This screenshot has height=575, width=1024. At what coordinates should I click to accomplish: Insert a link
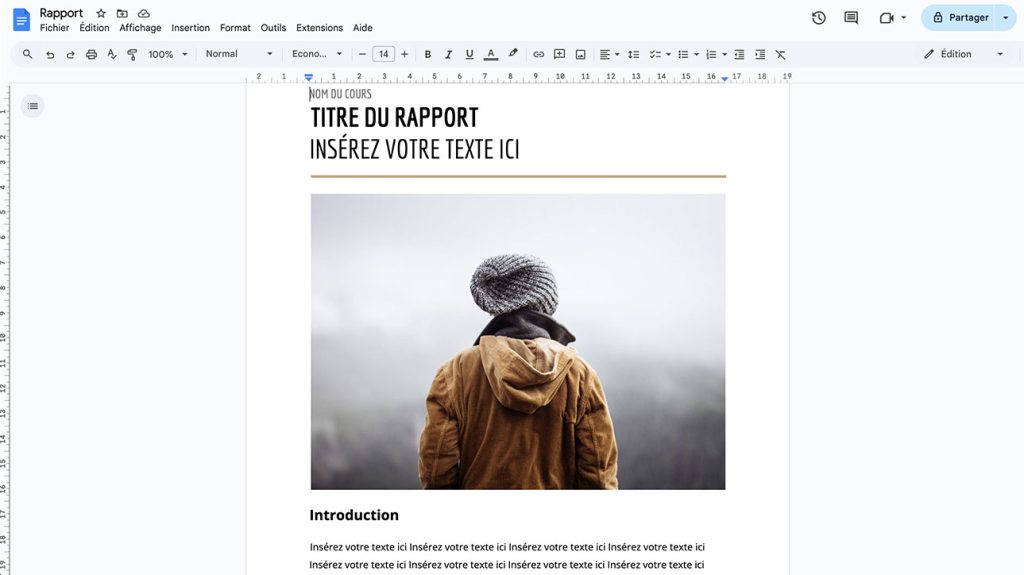point(538,54)
